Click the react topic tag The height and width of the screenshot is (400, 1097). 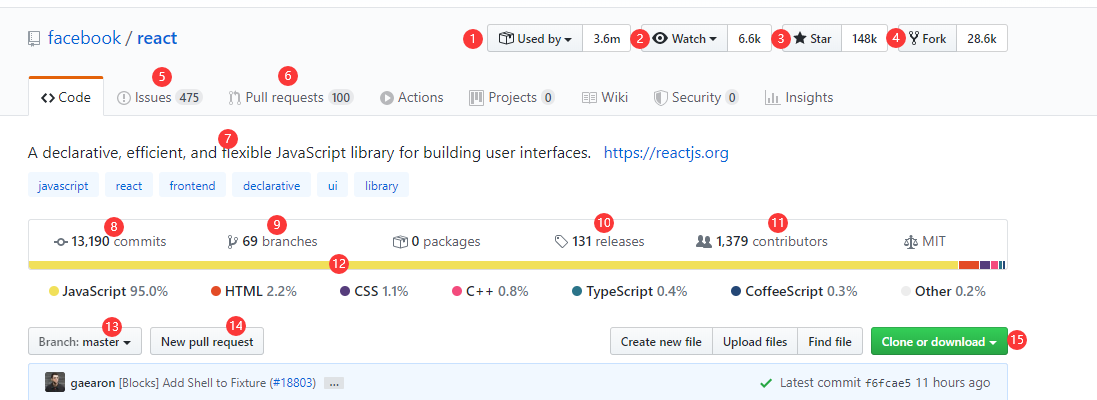coord(129,186)
